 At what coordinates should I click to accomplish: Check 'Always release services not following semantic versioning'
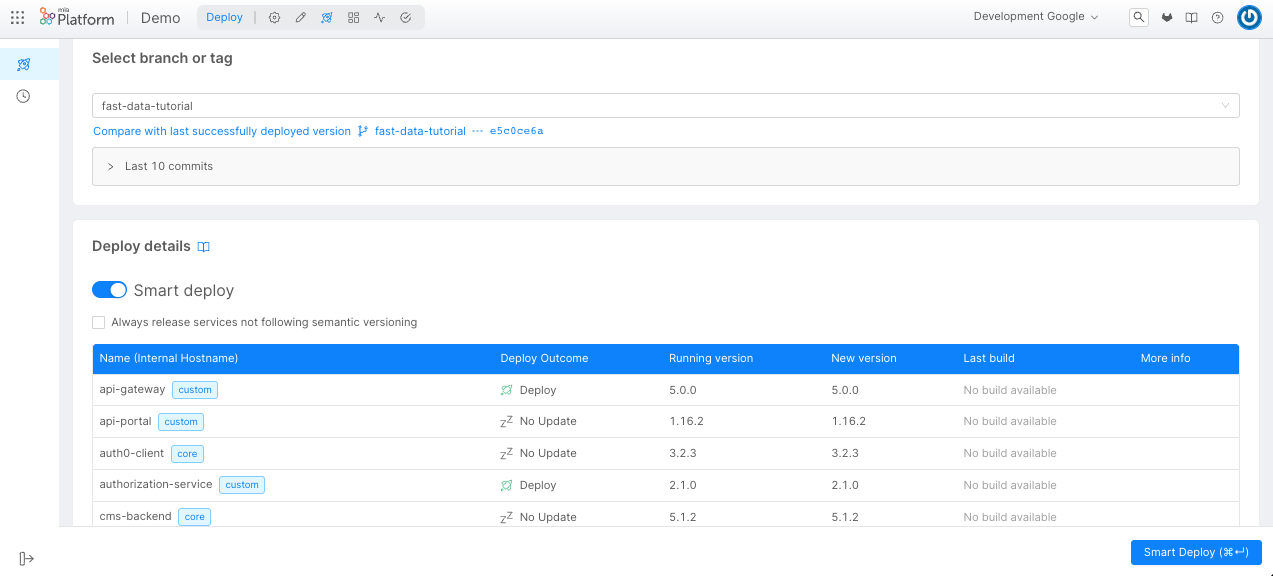click(98, 322)
